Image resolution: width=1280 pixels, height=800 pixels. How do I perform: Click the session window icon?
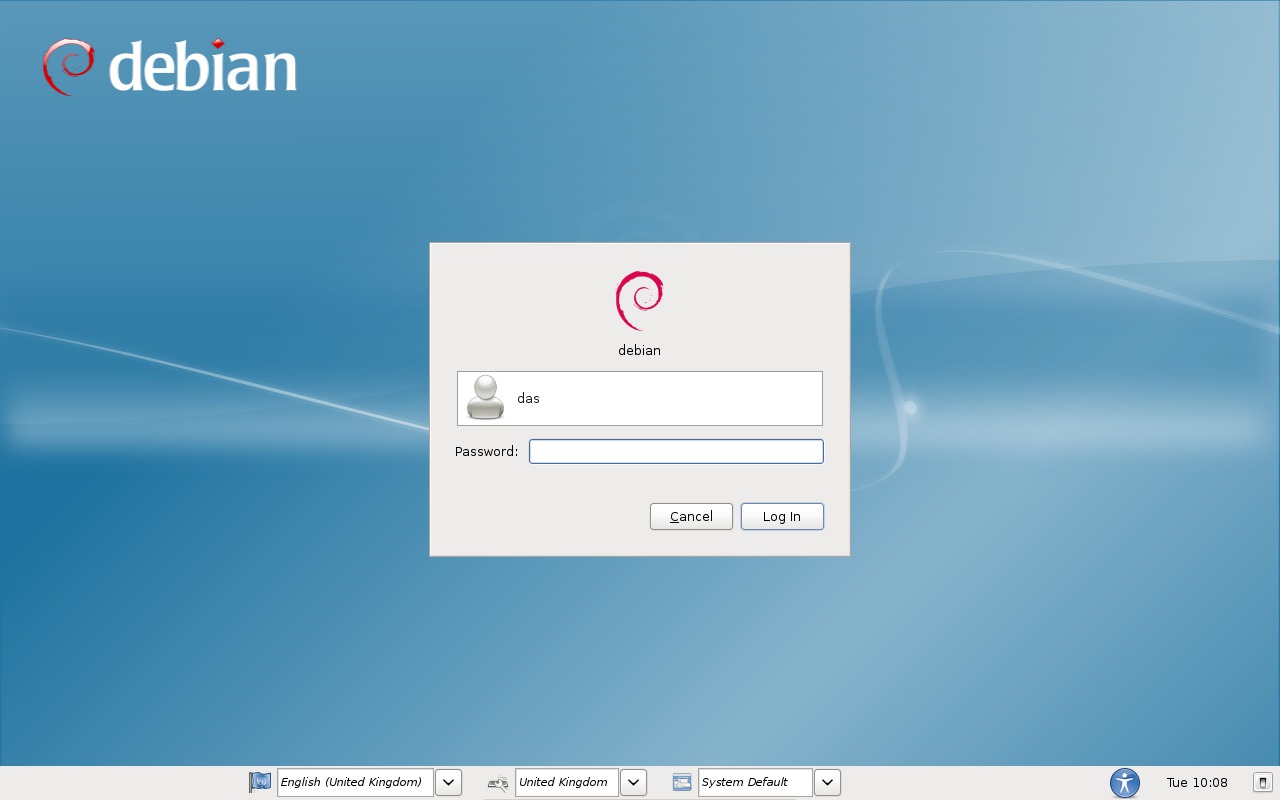pos(682,782)
